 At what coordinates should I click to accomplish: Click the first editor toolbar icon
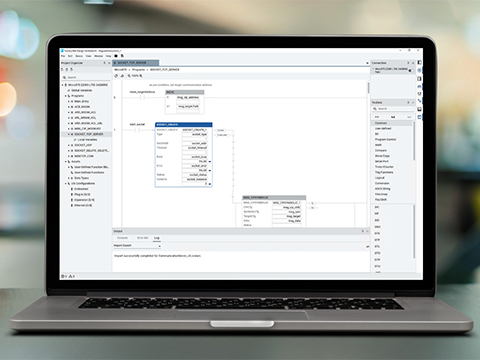pyautogui.click(x=116, y=76)
